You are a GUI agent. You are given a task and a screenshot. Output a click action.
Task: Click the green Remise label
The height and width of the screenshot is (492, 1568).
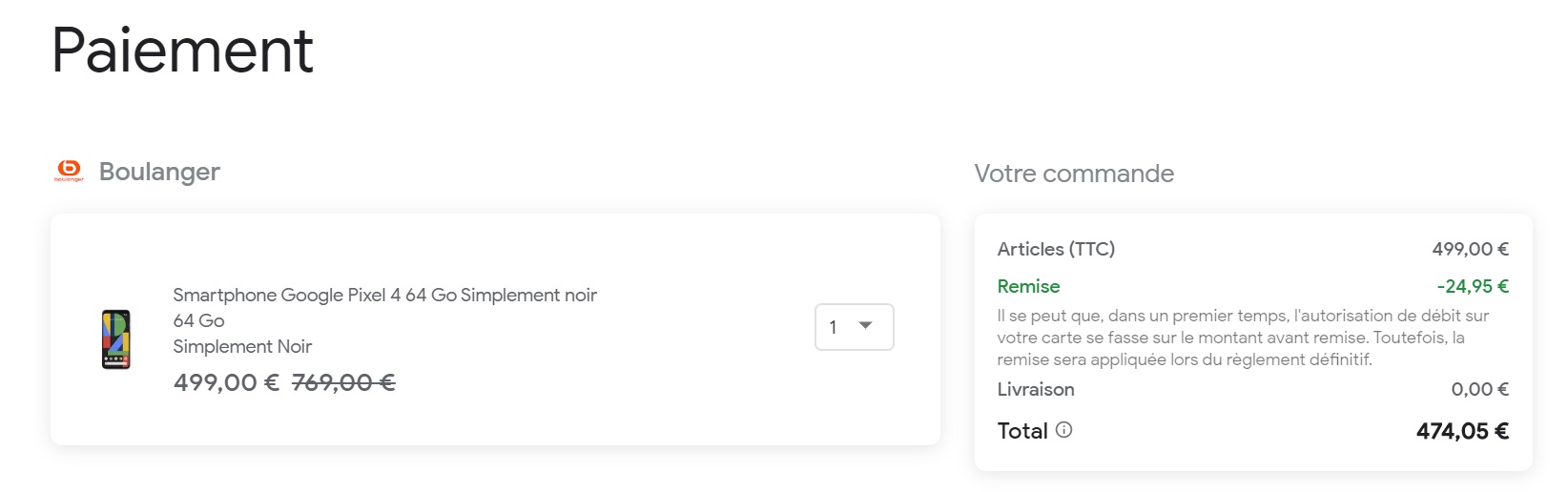pyautogui.click(x=1028, y=286)
